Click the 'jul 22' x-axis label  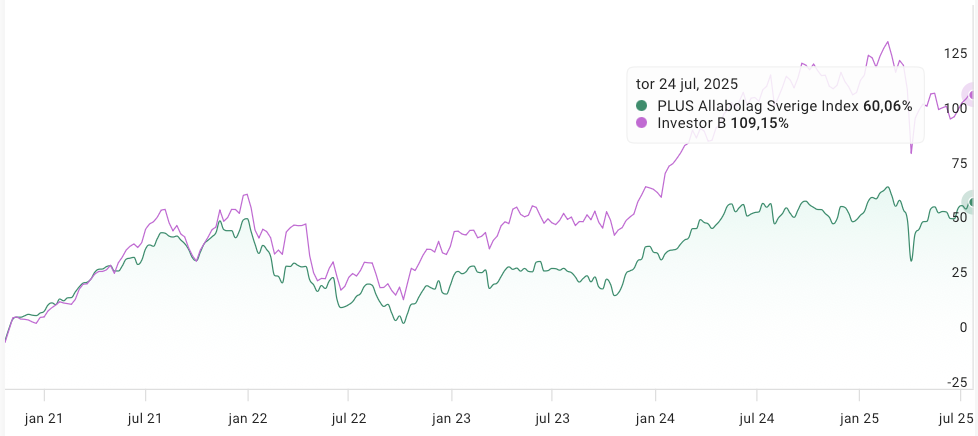(x=349, y=418)
